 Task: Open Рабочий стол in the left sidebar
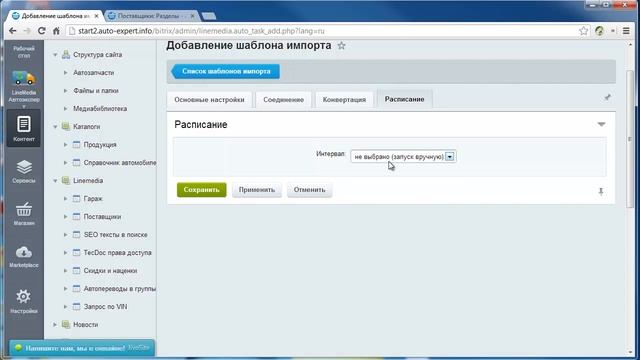coord(24,52)
